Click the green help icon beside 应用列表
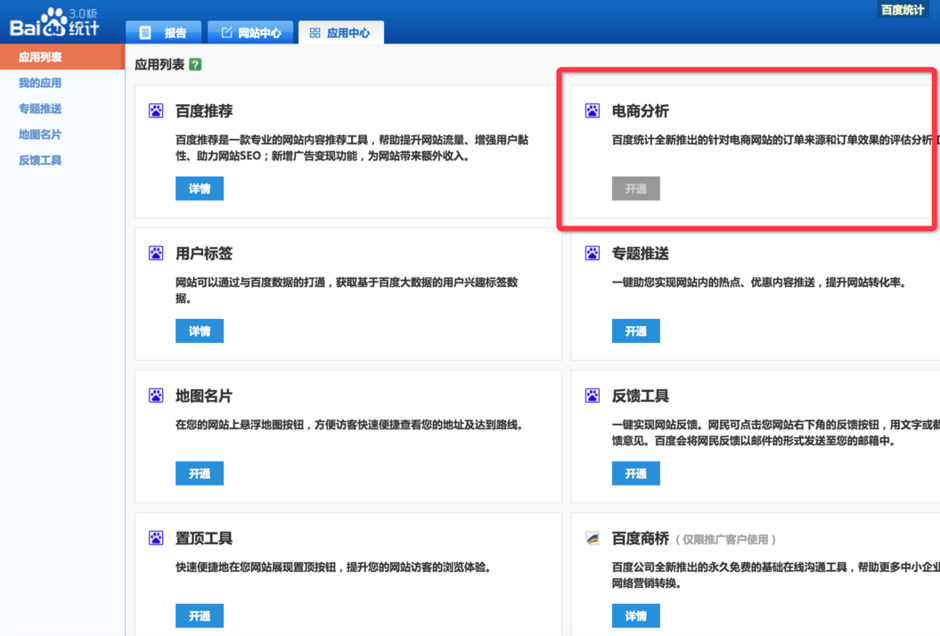The image size is (940, 636). (x=195, y=65)
